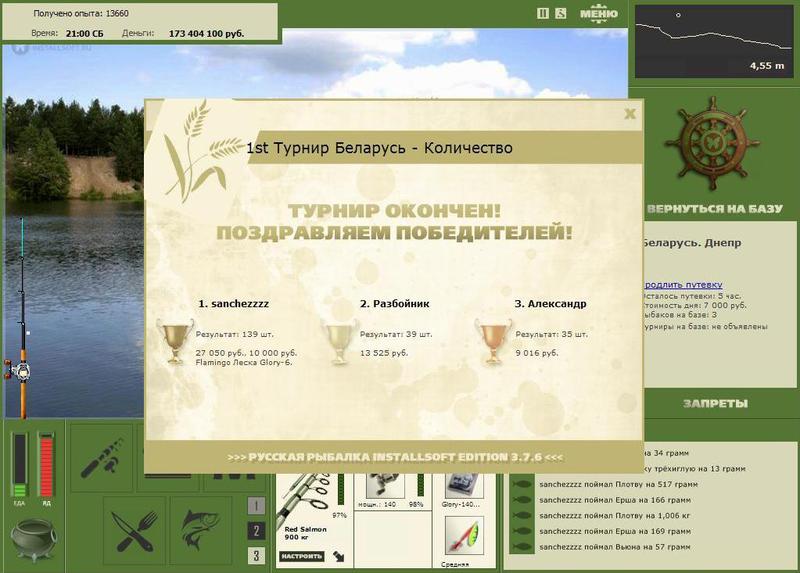Select third place name Александр
The image size is (800, 573).
[550, 304]
